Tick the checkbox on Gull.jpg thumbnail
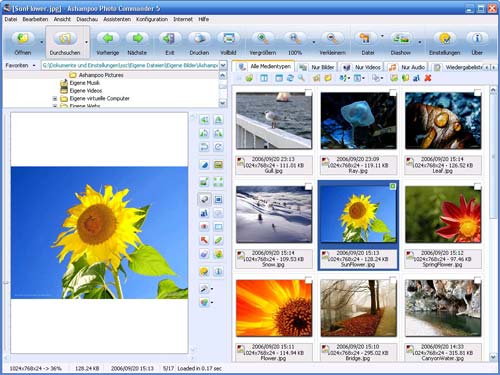 [x=308, y=93]
